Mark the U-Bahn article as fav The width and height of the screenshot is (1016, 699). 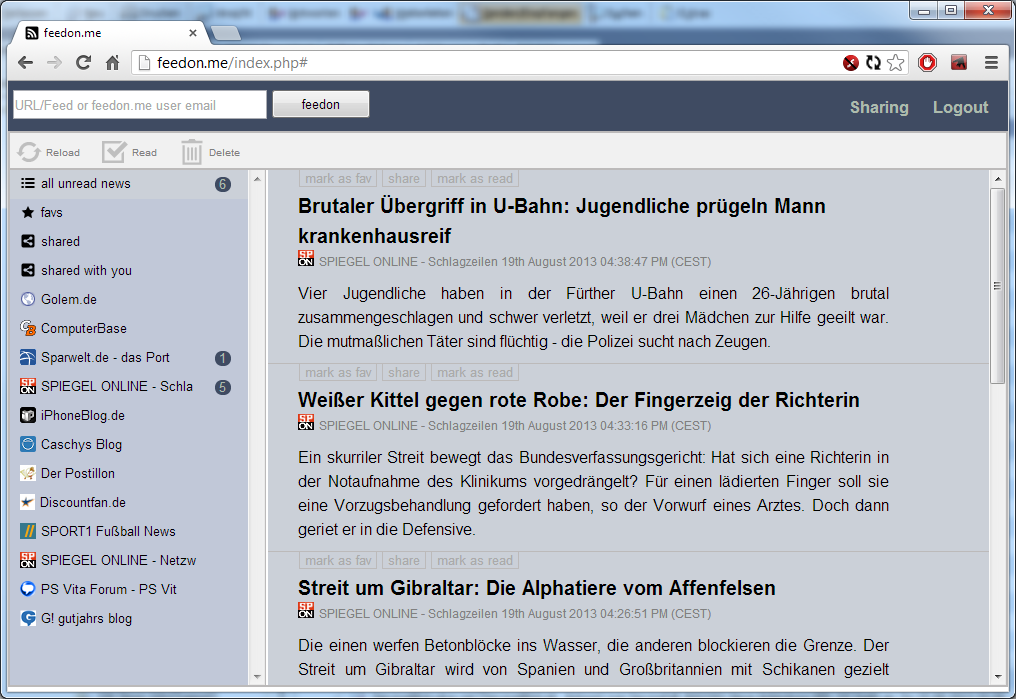click(338, 178)
